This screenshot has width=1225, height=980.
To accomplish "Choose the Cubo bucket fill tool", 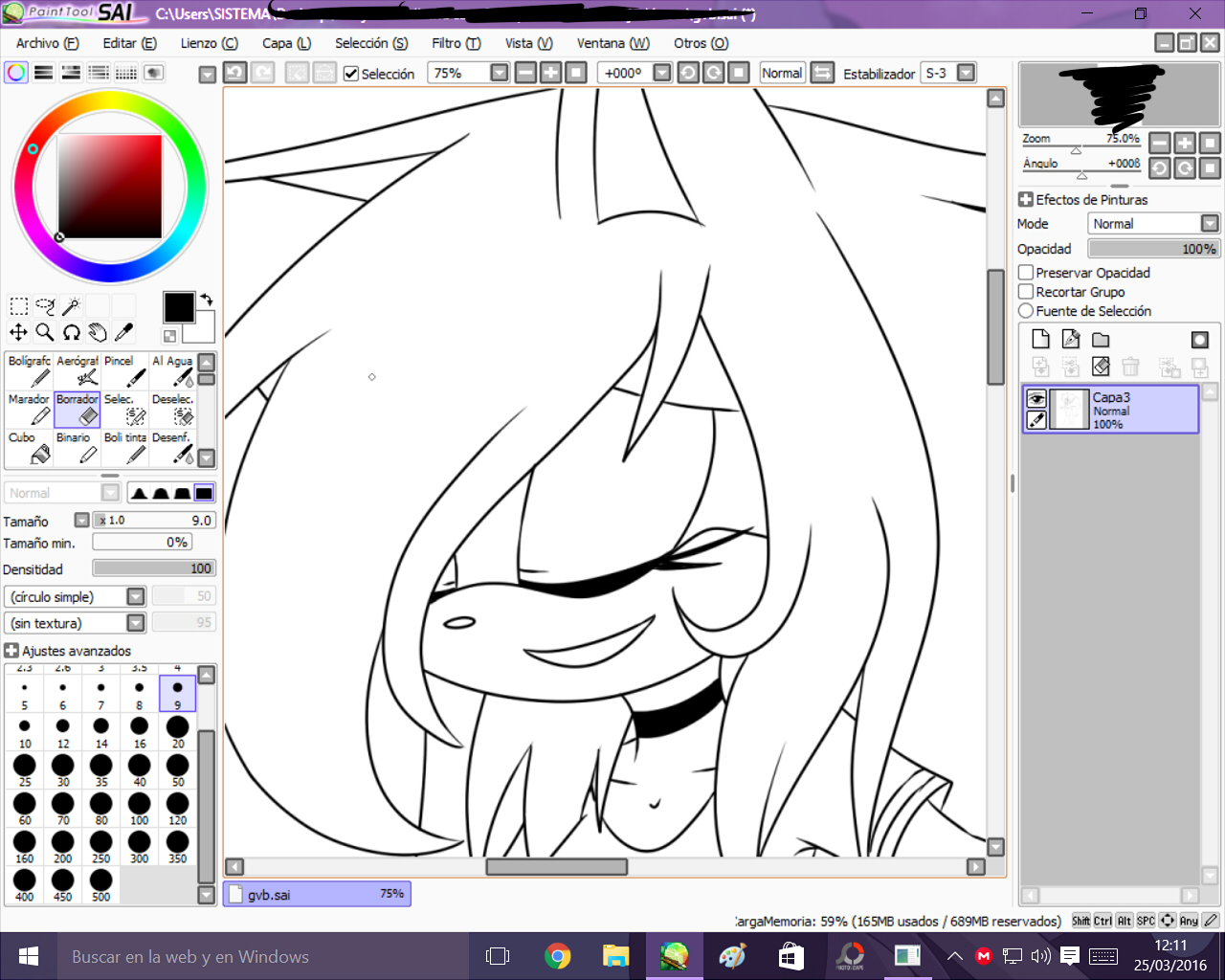I will click(x=29, y=448).
